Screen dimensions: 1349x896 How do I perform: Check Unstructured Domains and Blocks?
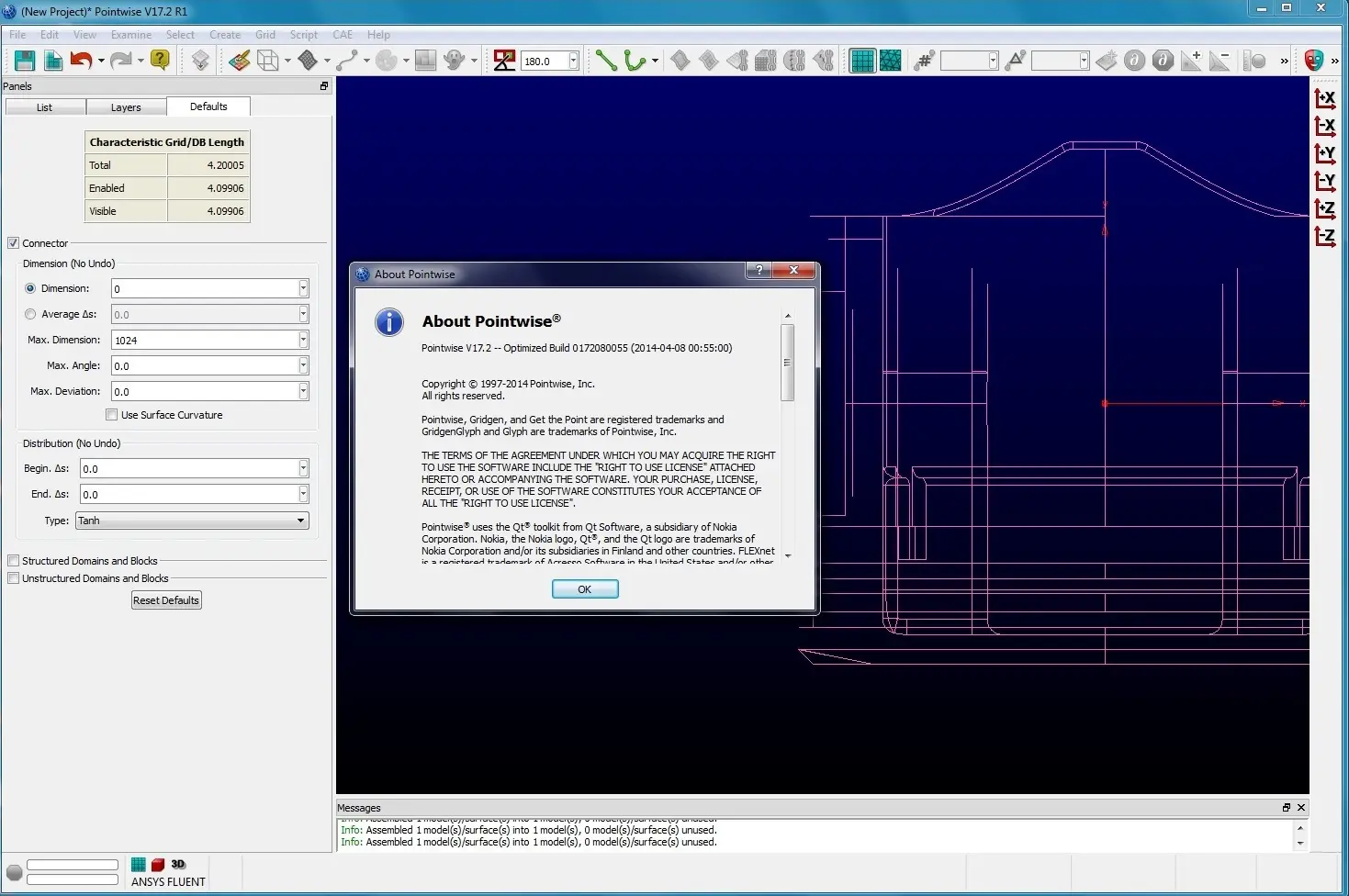coord(14,578)
